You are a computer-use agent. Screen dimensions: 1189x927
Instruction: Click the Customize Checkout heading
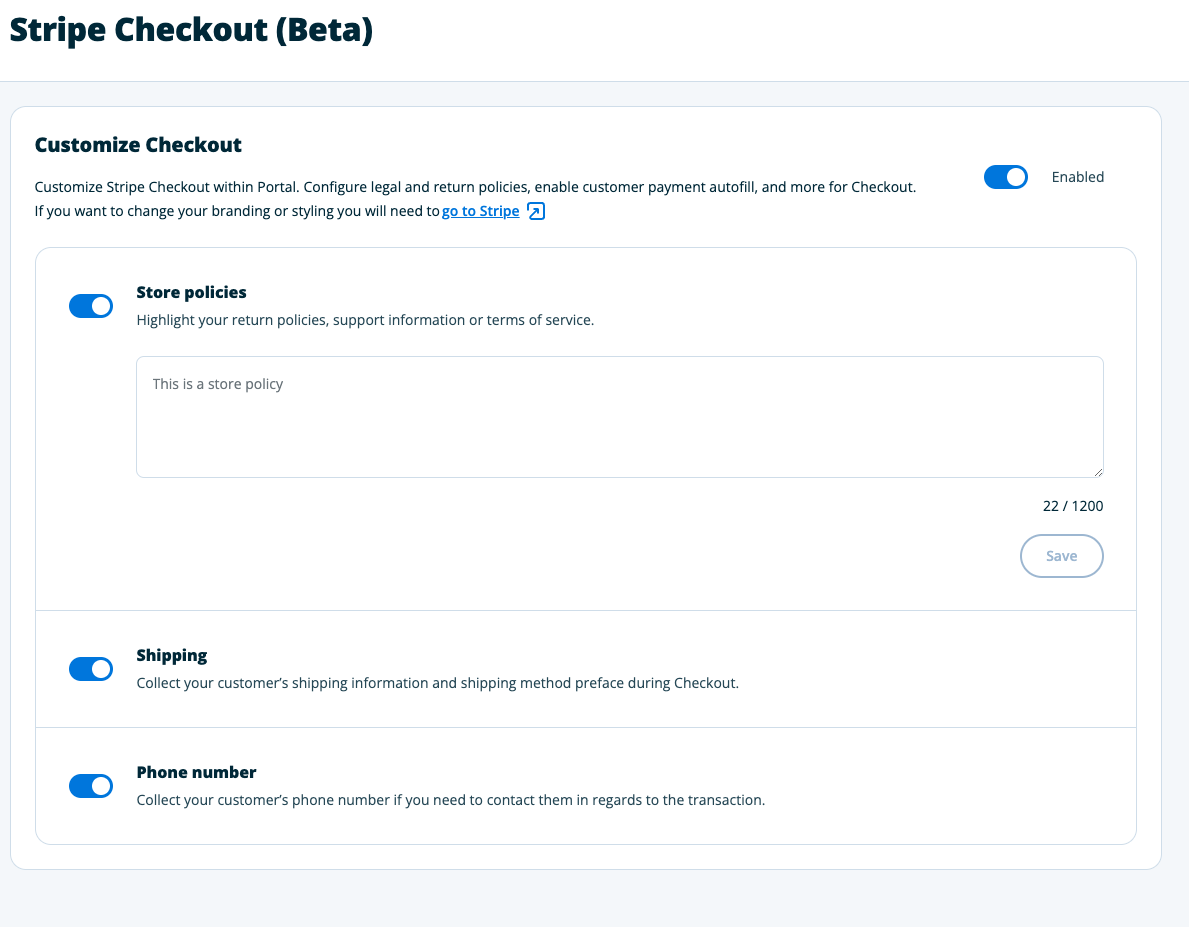pos(138,145)
